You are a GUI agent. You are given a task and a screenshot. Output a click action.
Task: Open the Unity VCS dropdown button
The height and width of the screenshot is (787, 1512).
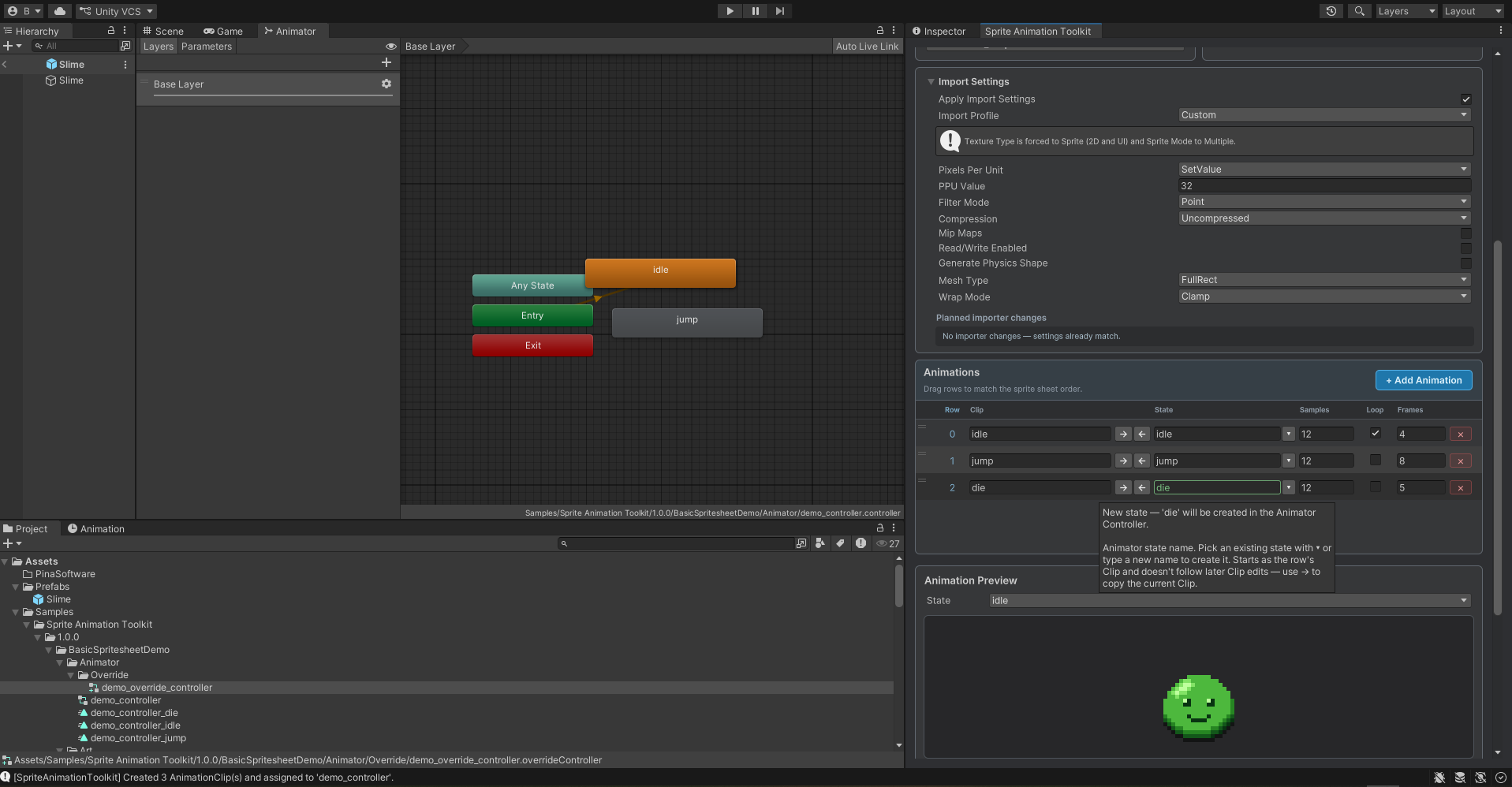[x=117, y=11]
